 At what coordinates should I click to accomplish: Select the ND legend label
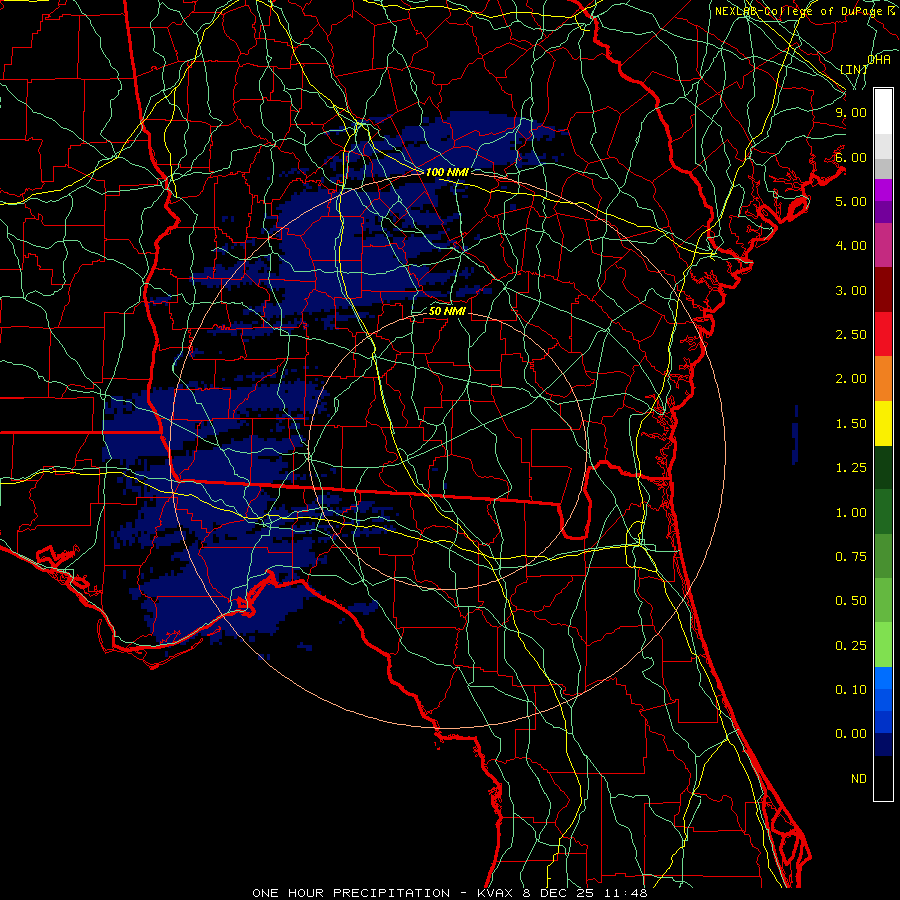[859, 779]
